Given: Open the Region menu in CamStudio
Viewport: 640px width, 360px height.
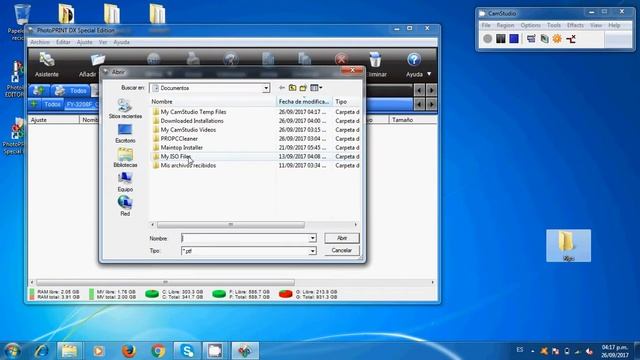Looking at the screenshot, I should [505, 25].
